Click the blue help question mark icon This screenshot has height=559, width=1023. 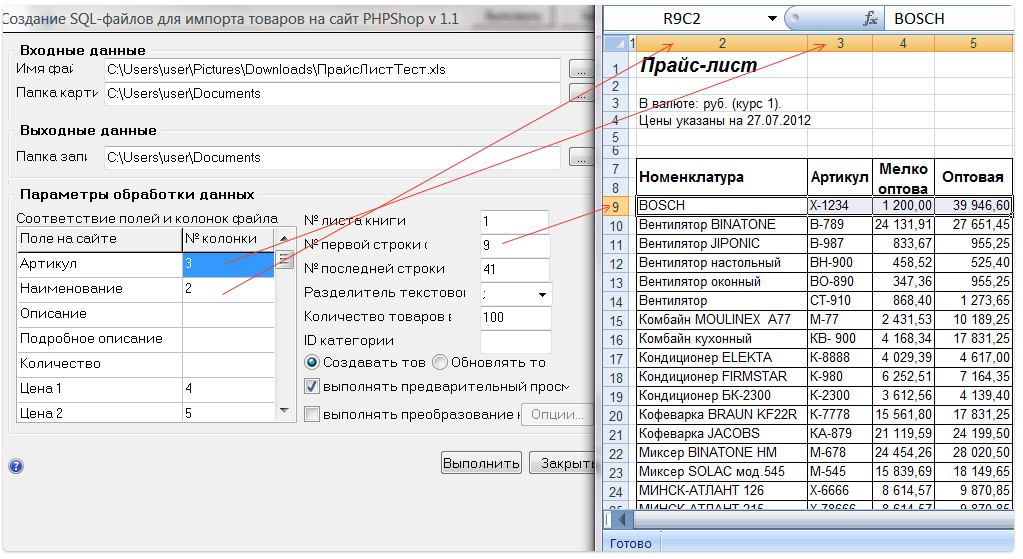tap(16, 466)
